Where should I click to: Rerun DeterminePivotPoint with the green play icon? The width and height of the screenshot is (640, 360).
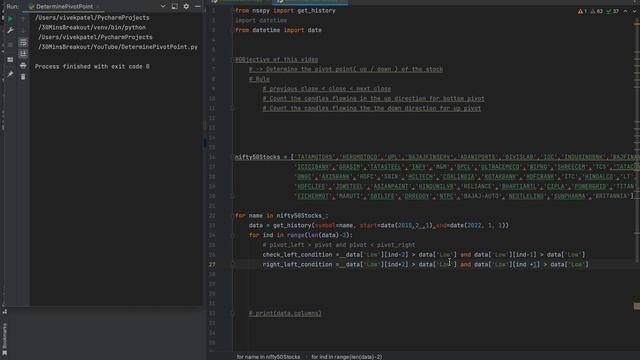[x=10, y=19]
